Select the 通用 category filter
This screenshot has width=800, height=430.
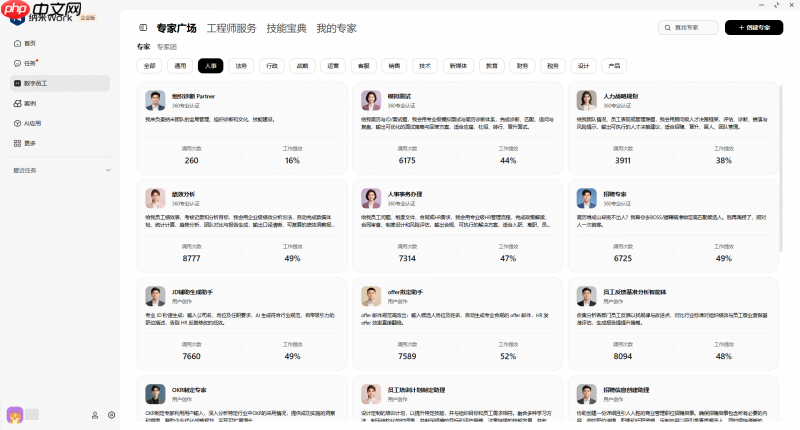[180, 66]
